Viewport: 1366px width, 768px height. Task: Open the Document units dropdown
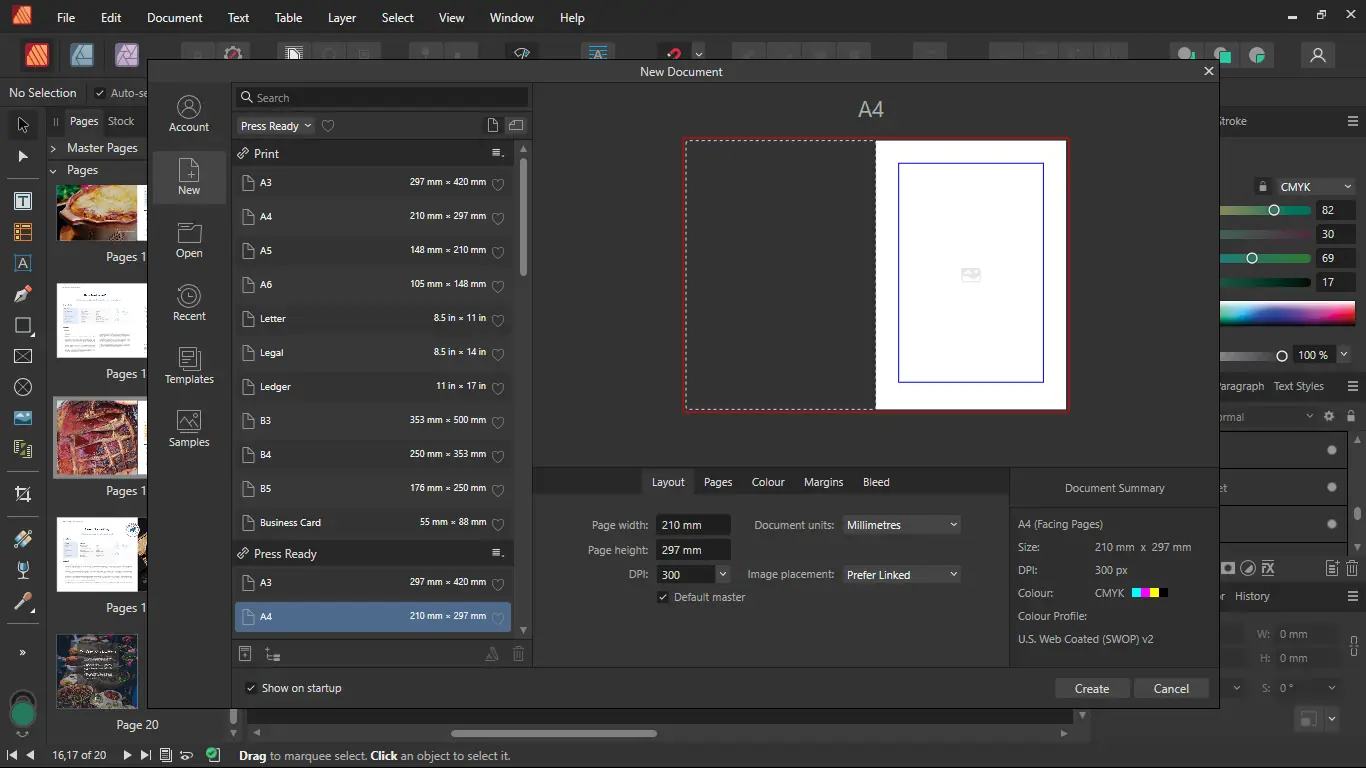(x=901, y=525)
